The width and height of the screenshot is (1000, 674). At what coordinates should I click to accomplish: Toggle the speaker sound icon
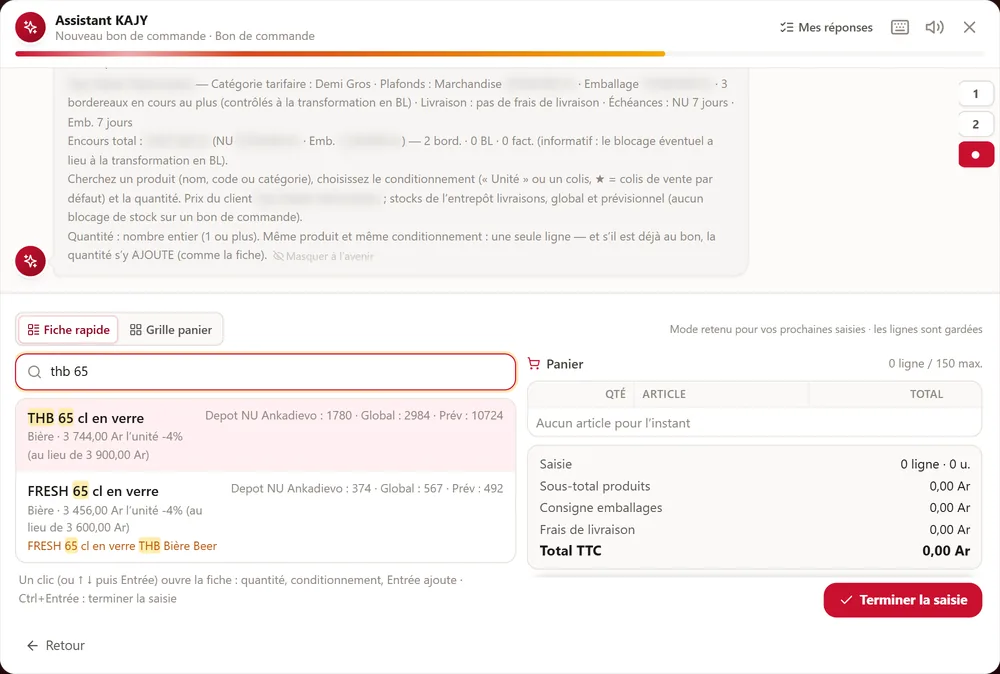(934, 27)
